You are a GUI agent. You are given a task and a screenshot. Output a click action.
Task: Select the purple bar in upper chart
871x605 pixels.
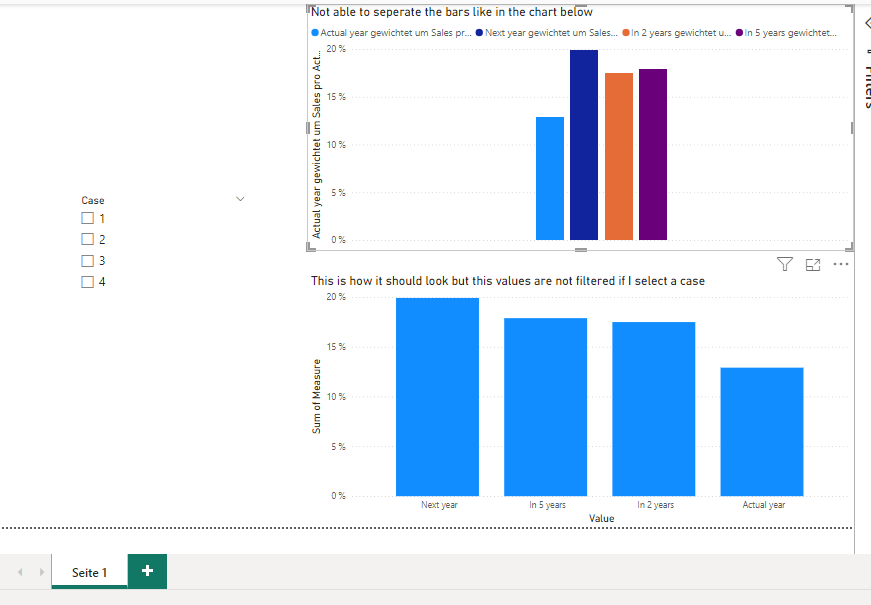[x=653, y=154]
